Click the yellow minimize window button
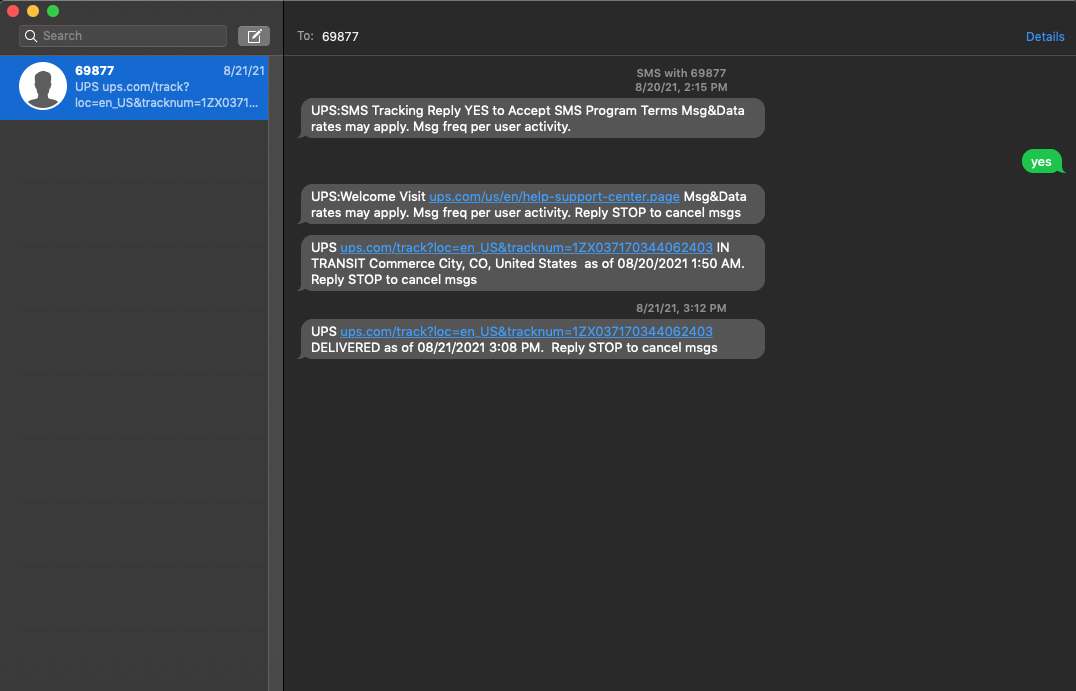This screenshot has width=1076, height=691. pos(32,11)
